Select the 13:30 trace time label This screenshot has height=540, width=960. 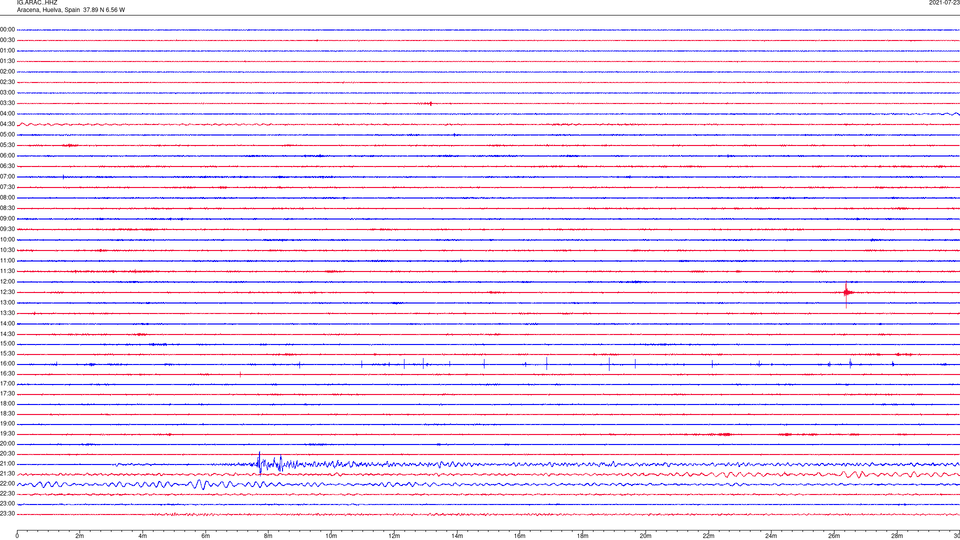[7, 313]
